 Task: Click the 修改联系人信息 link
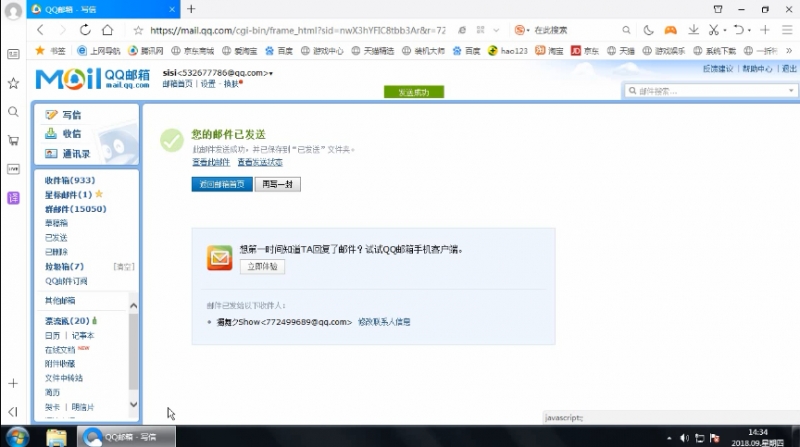click(x=384, y=322)
